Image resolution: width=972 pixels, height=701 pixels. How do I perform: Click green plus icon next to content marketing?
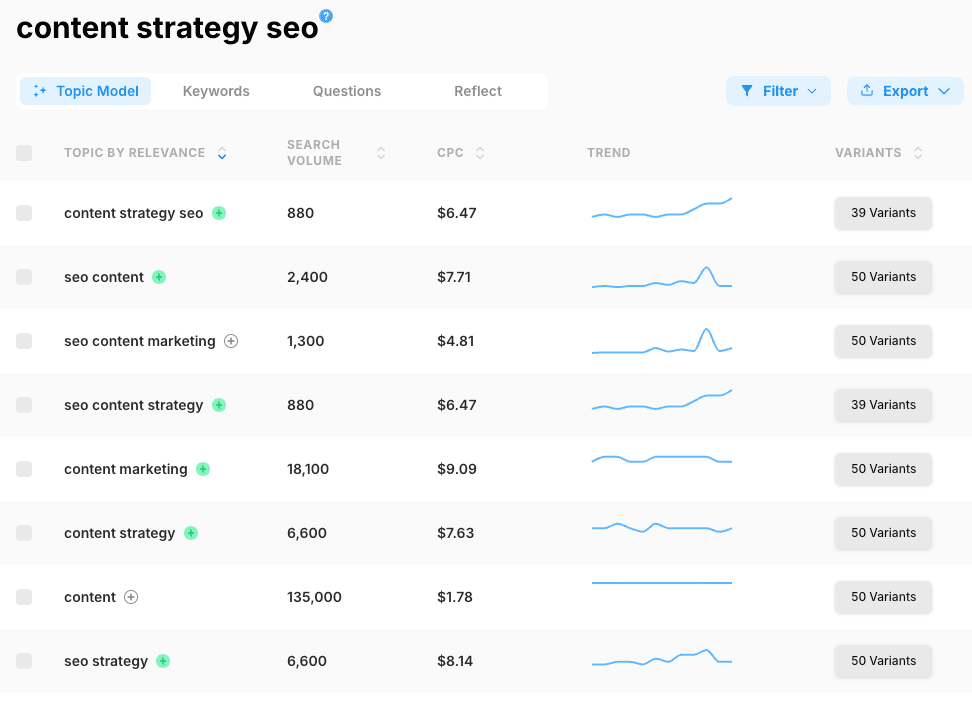tap(203, 469)
